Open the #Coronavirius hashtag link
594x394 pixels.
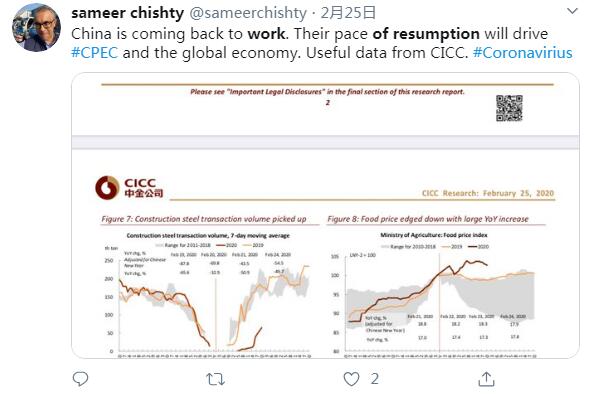point(523,53)
